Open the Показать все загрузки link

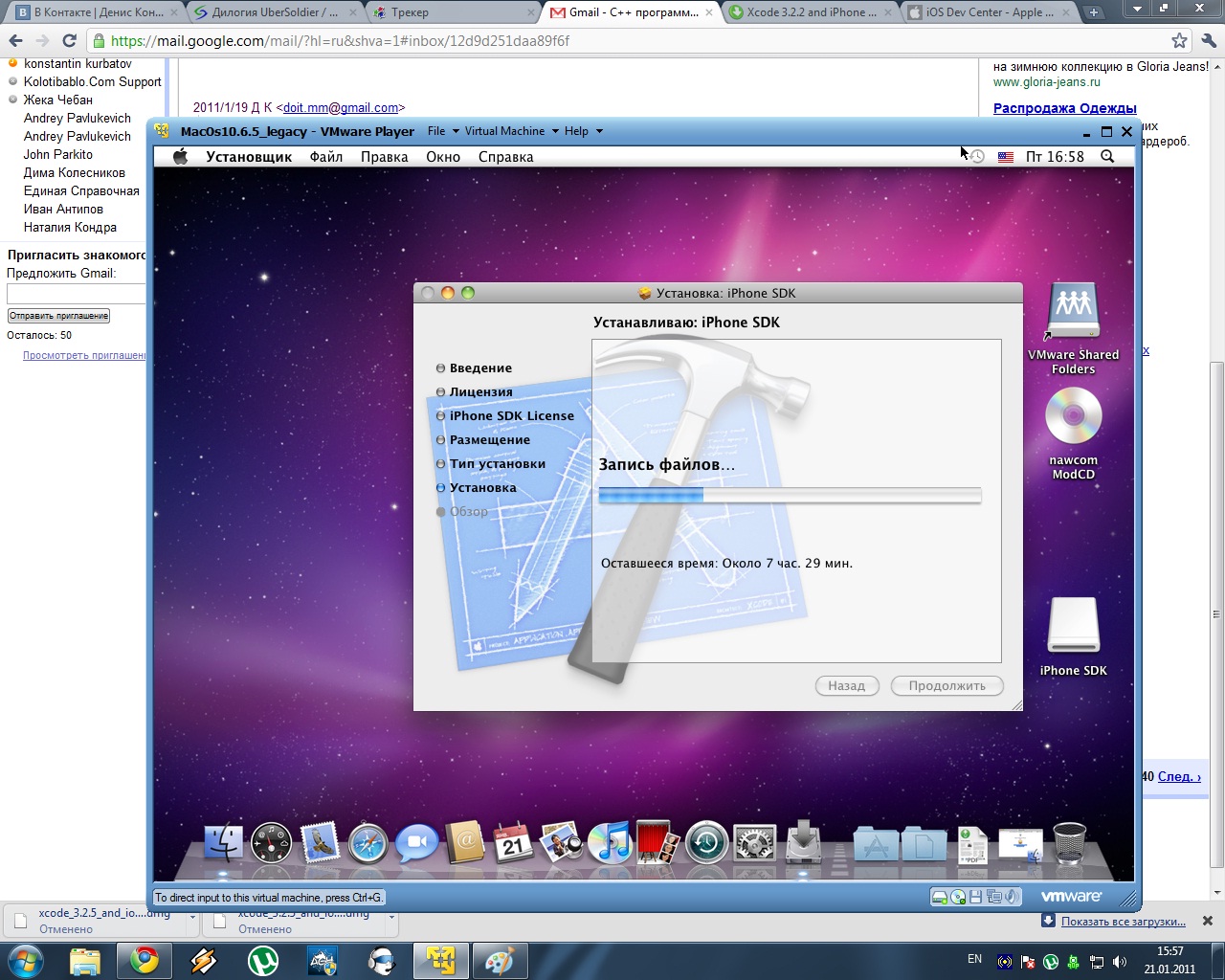(1124, 922)
